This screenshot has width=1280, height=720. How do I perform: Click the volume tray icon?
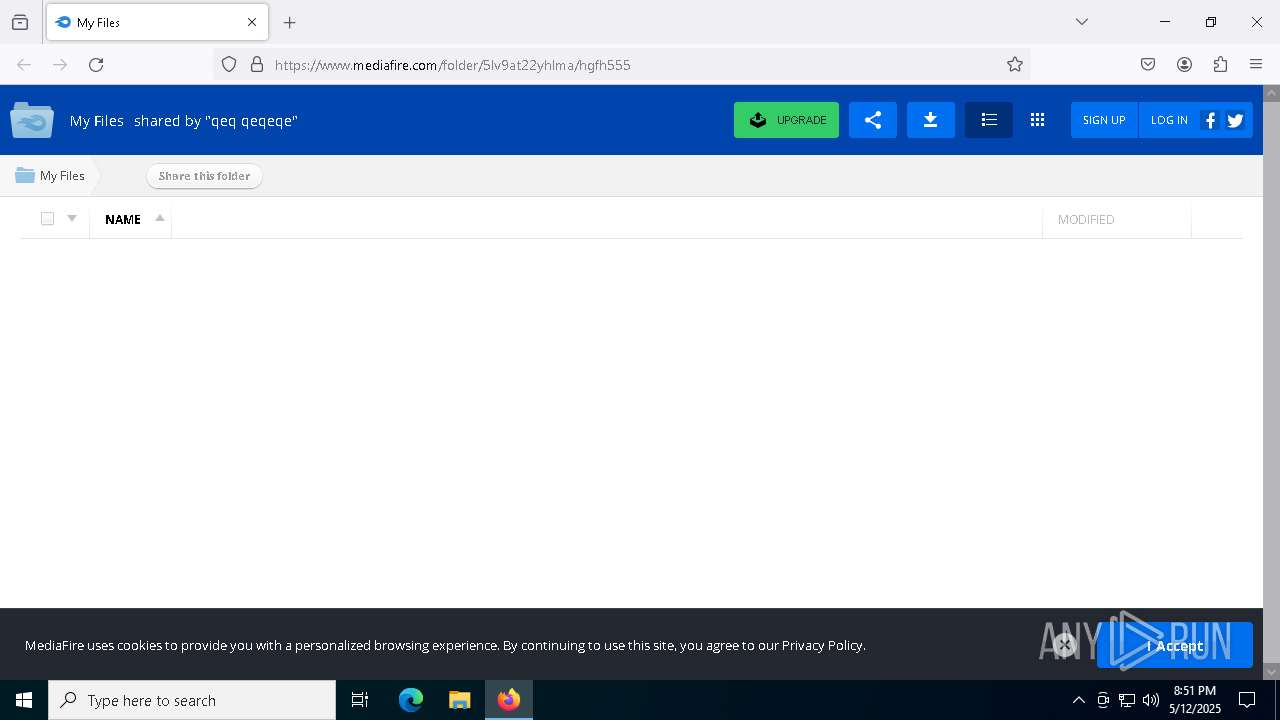click(1151, 700)
